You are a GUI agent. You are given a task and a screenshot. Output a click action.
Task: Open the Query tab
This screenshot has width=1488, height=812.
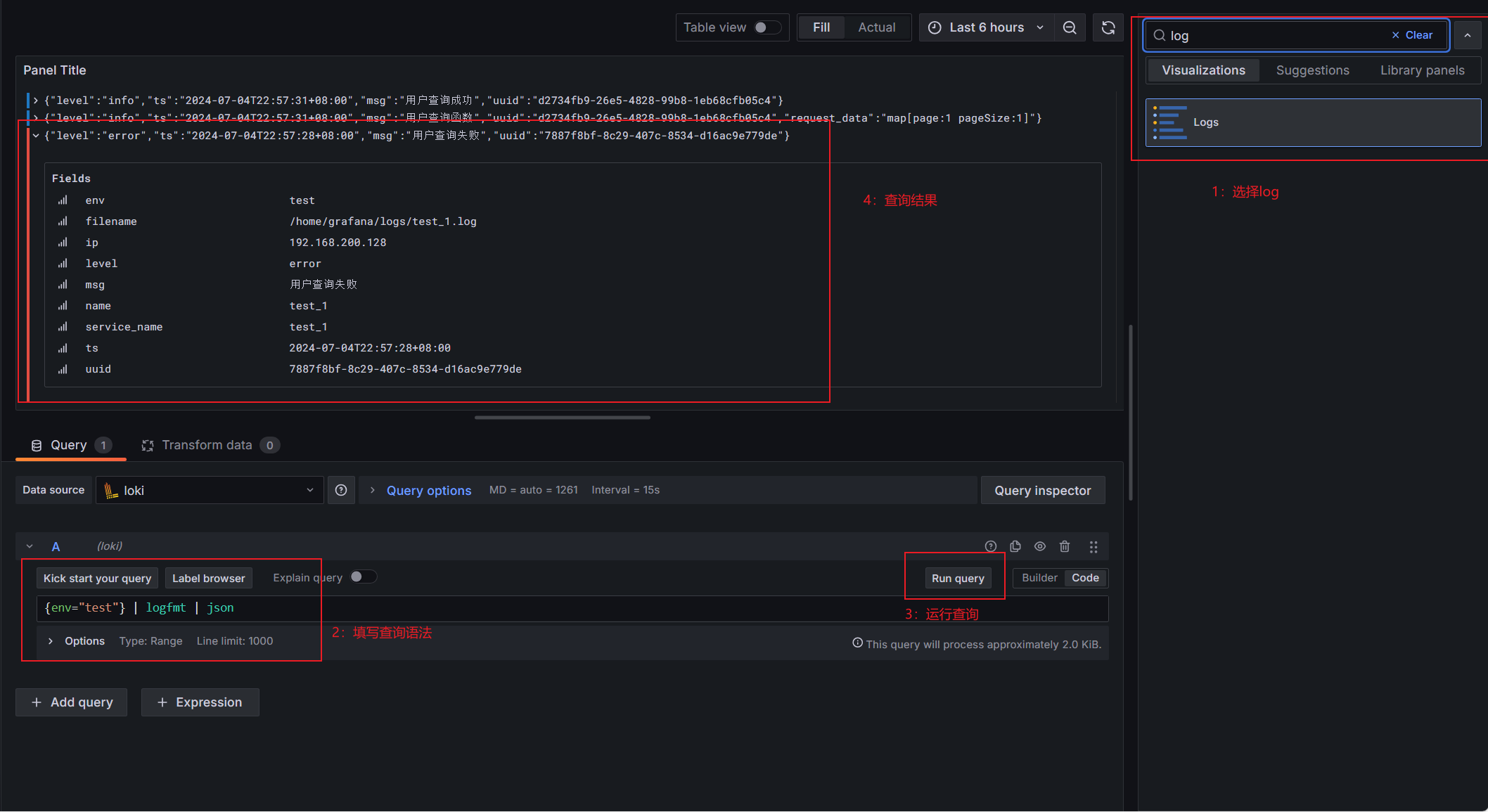[70, 445]
